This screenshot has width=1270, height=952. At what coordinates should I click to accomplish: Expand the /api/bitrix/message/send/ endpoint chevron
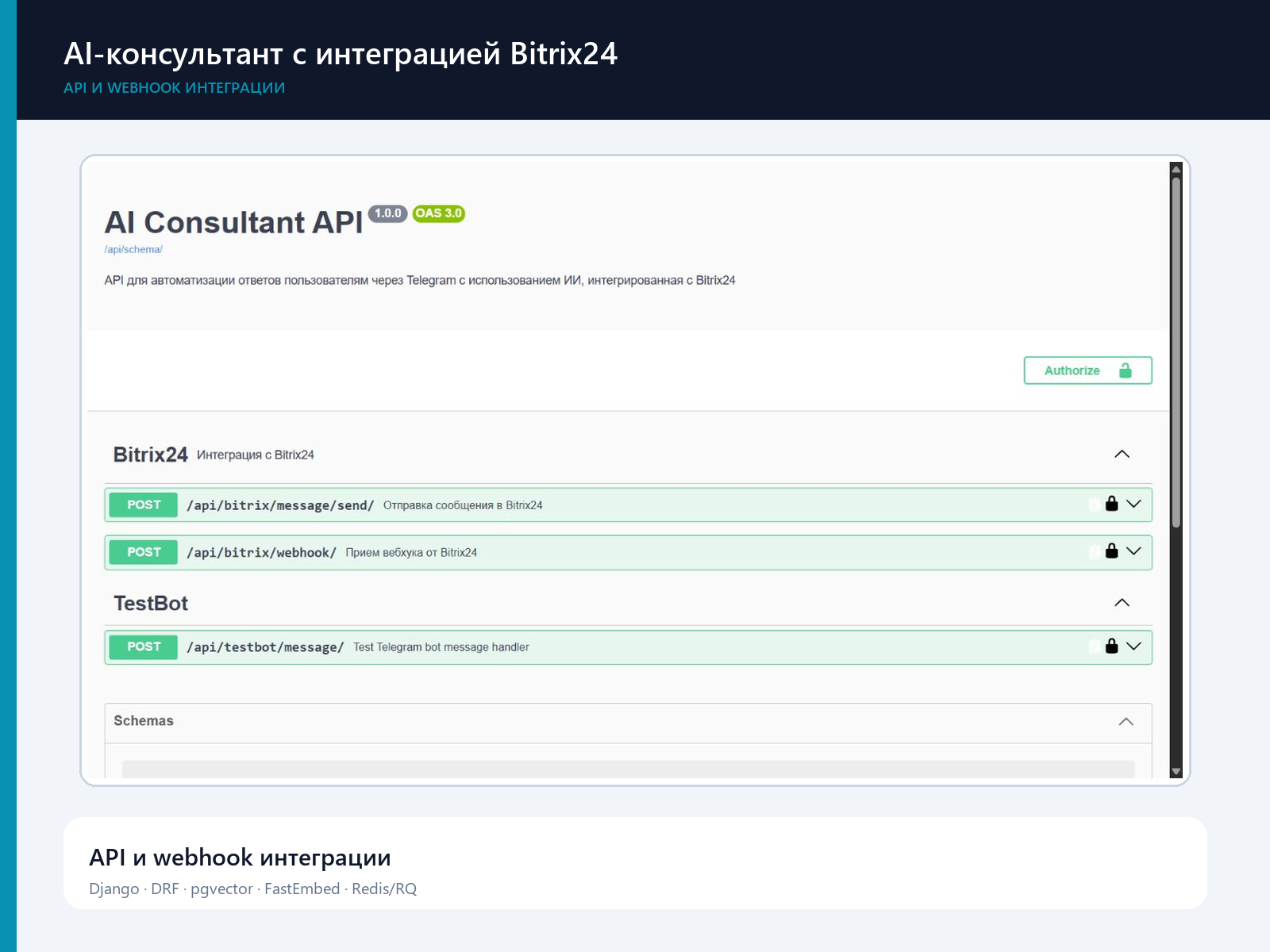[x=1133, y=504]
